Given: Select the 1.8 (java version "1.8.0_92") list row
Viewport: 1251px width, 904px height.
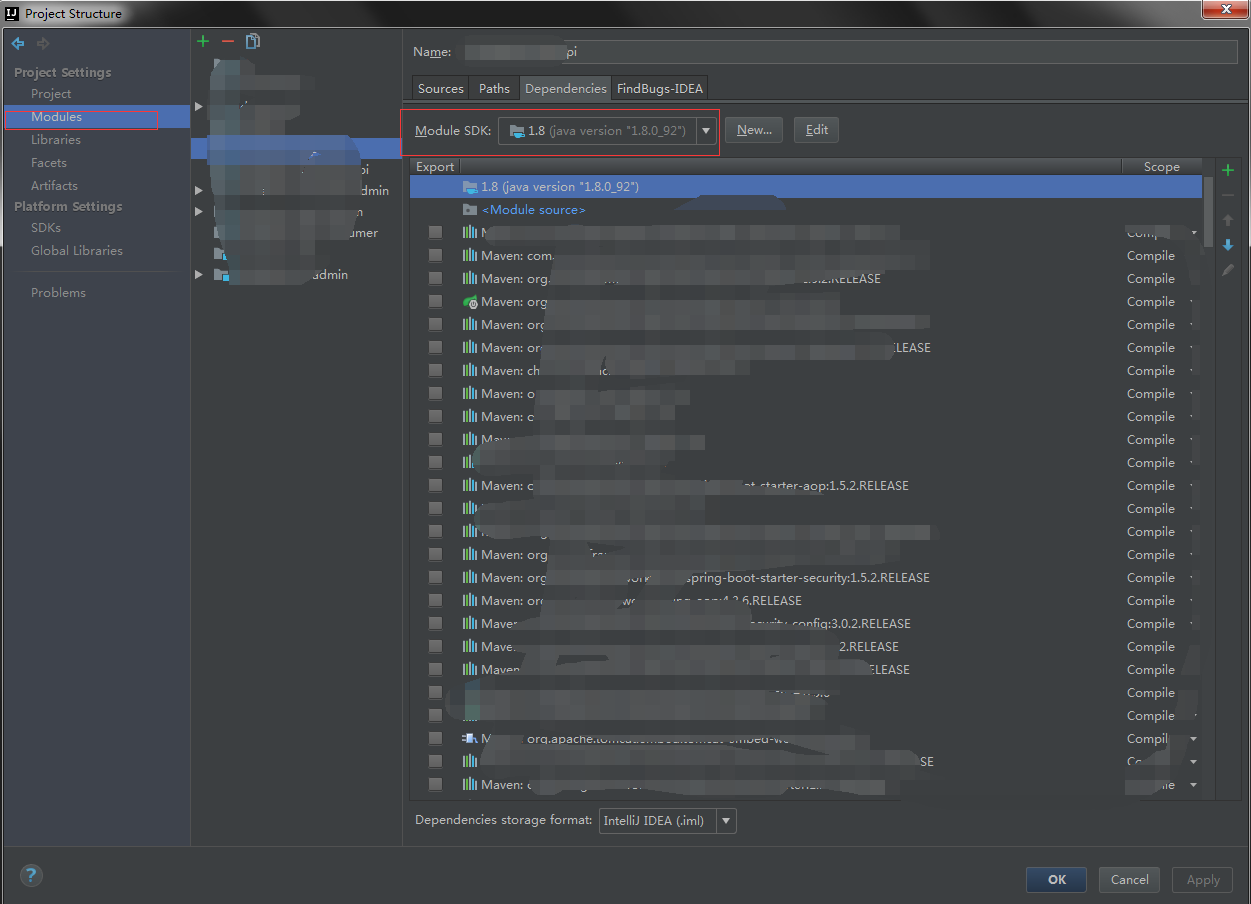Looking at the screenshot, I should [x=806, y=187].
